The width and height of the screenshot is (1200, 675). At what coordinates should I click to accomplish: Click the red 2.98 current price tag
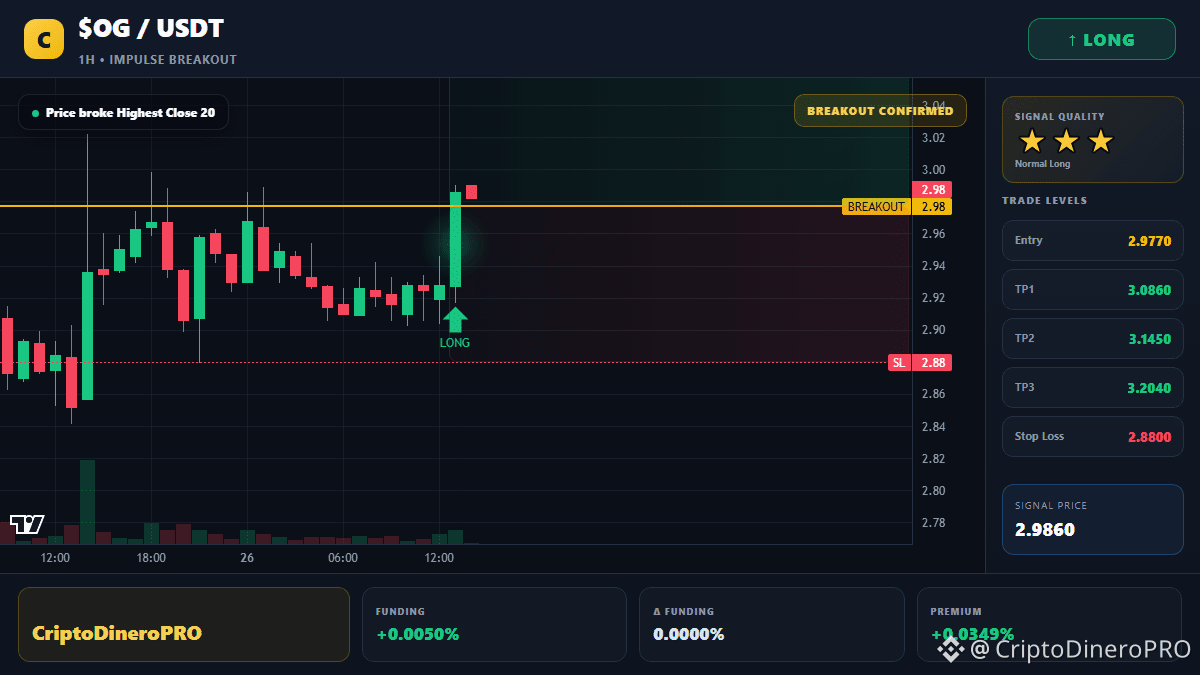coord(932,190)
